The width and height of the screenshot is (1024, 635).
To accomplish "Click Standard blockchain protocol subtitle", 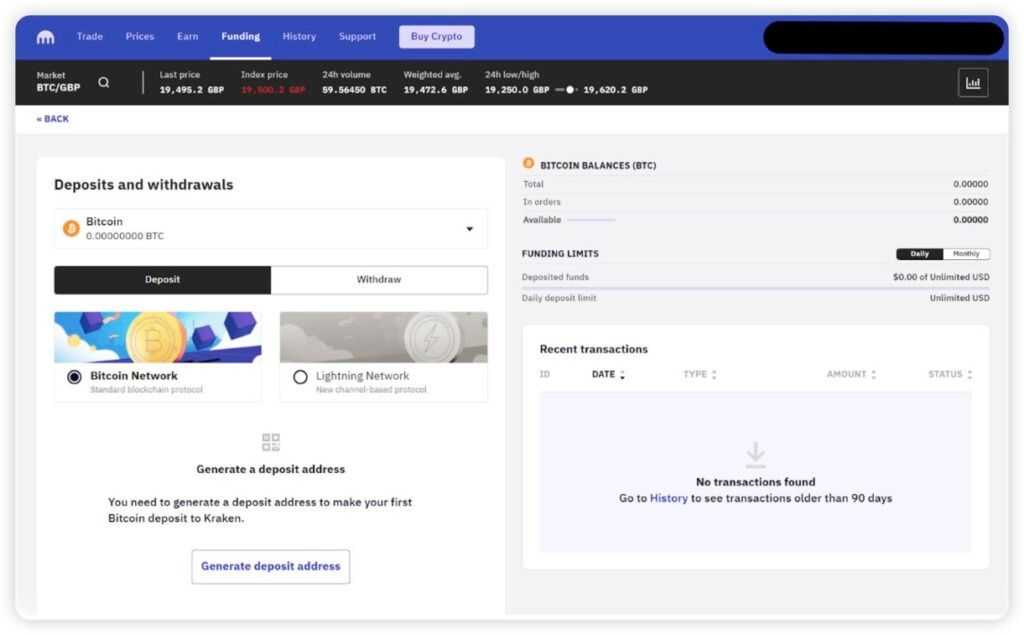I will 146,390.
